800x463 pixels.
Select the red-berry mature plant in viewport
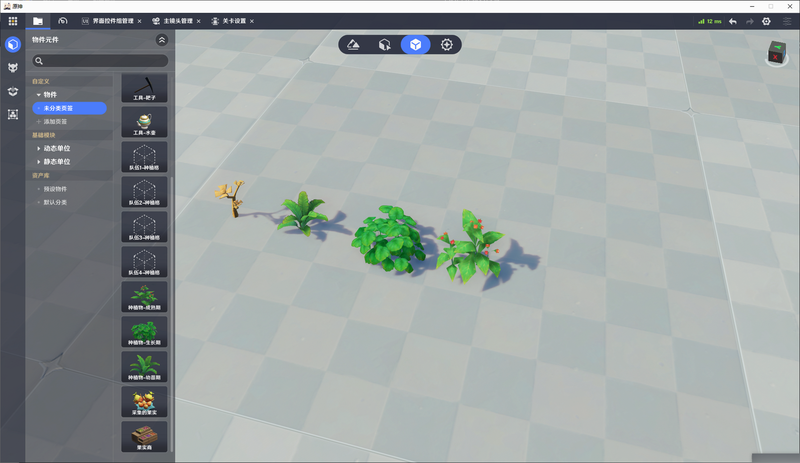[x=470, y=247]
